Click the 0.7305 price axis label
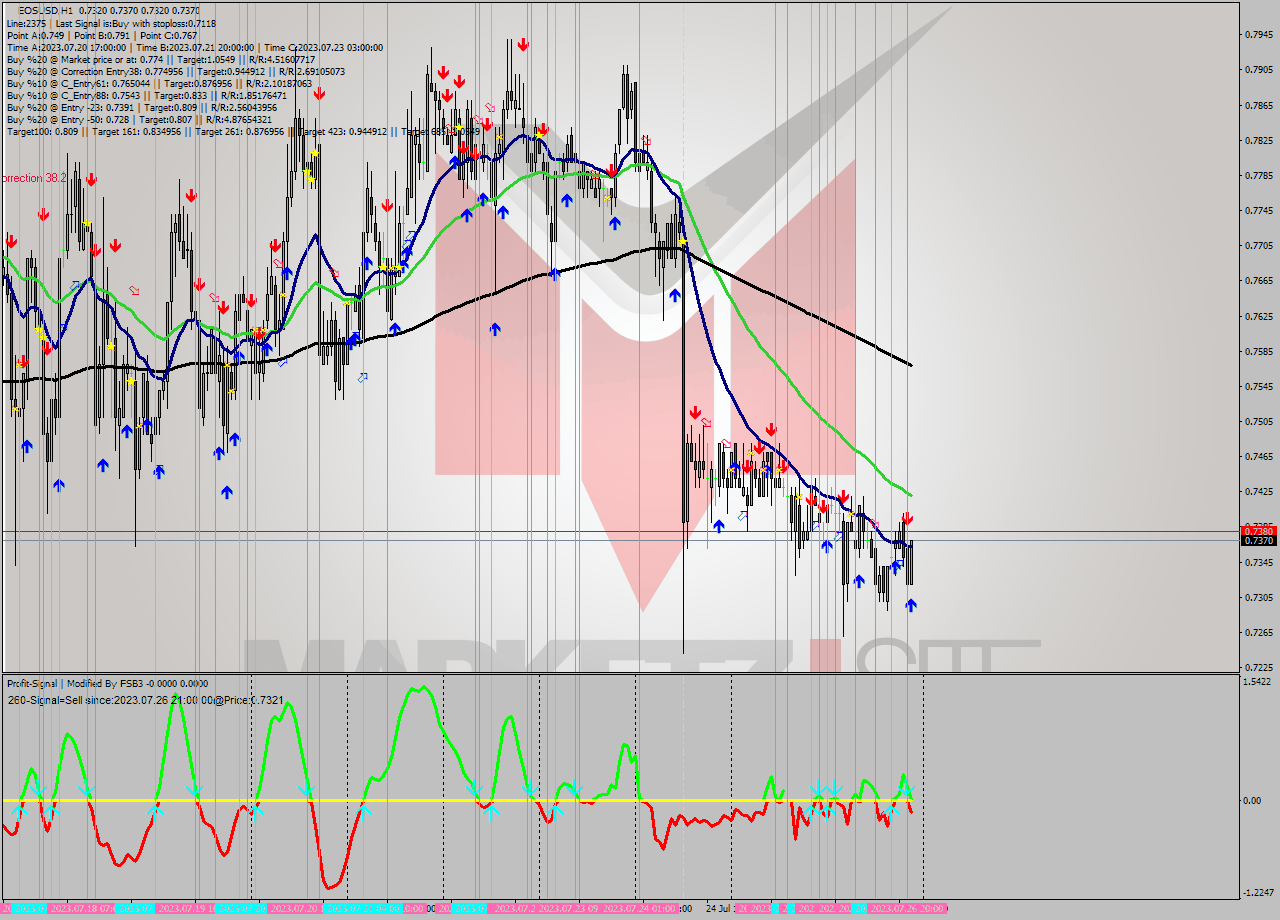The width and height of the screenshot is (1280, 920). [1260, 598]
